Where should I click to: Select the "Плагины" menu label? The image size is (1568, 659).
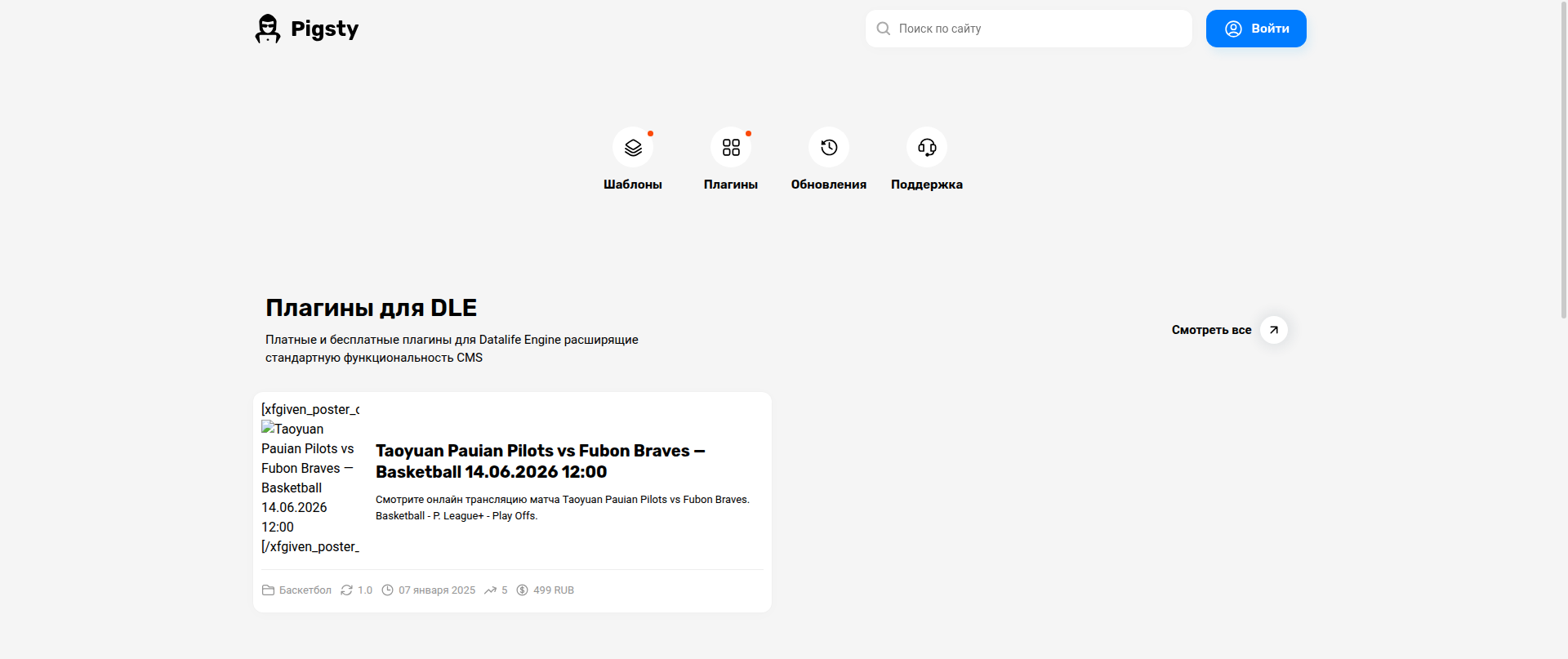(x=731, y=185)
